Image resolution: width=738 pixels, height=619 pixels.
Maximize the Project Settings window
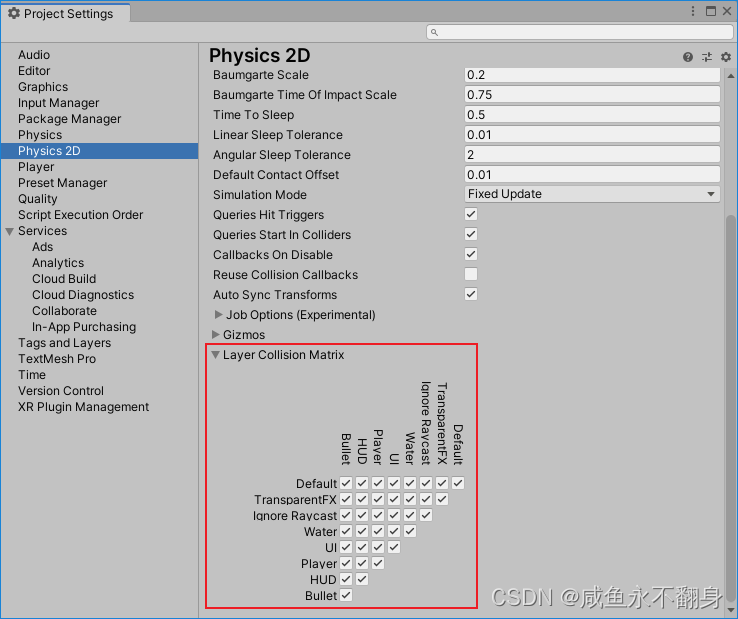711,11
